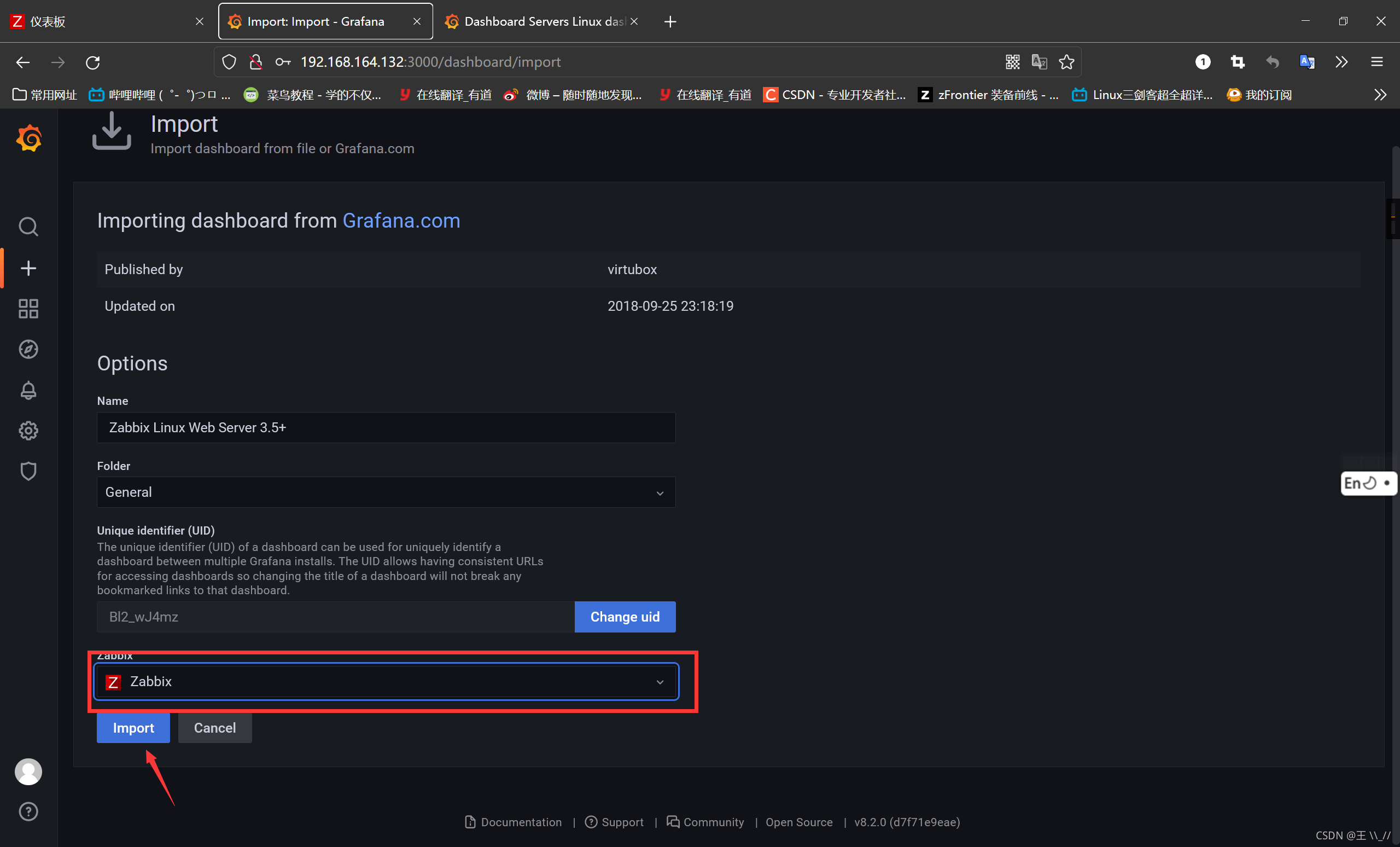The height and width of the screenshot is (847, 1400).
Task: Open the Dashboards grid icon in sidebar
Action: coord(28,309)
